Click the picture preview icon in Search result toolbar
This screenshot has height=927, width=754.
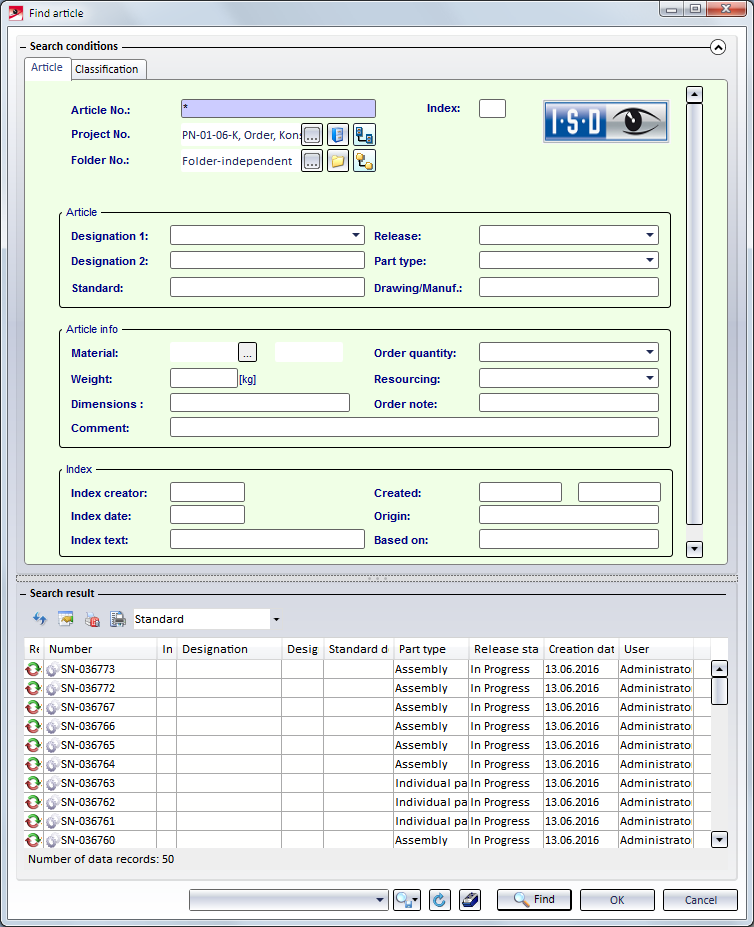66,620
